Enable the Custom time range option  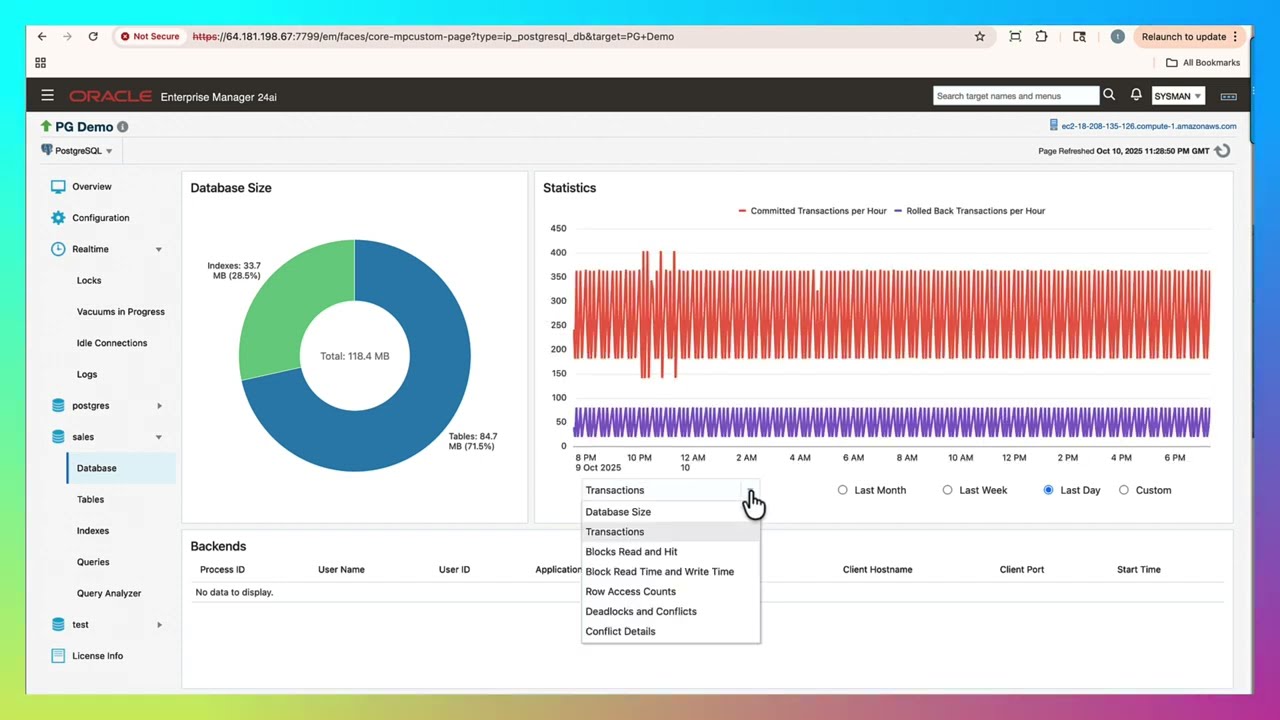pyautogui.click(x=1124, y=490)
